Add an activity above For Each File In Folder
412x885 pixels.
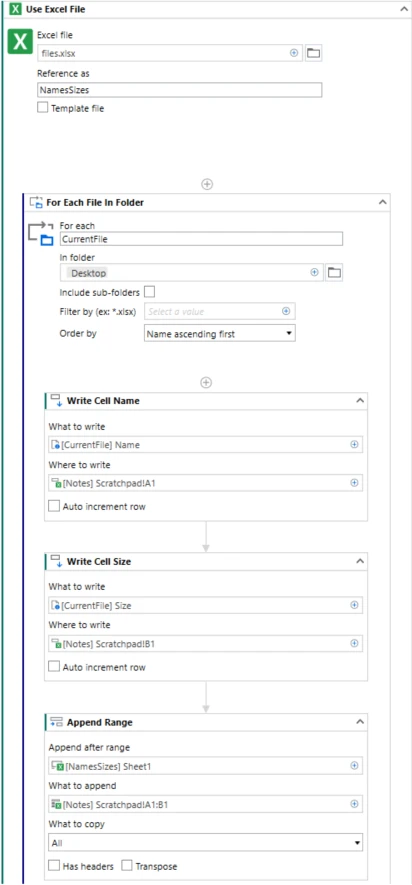[207, 185]
